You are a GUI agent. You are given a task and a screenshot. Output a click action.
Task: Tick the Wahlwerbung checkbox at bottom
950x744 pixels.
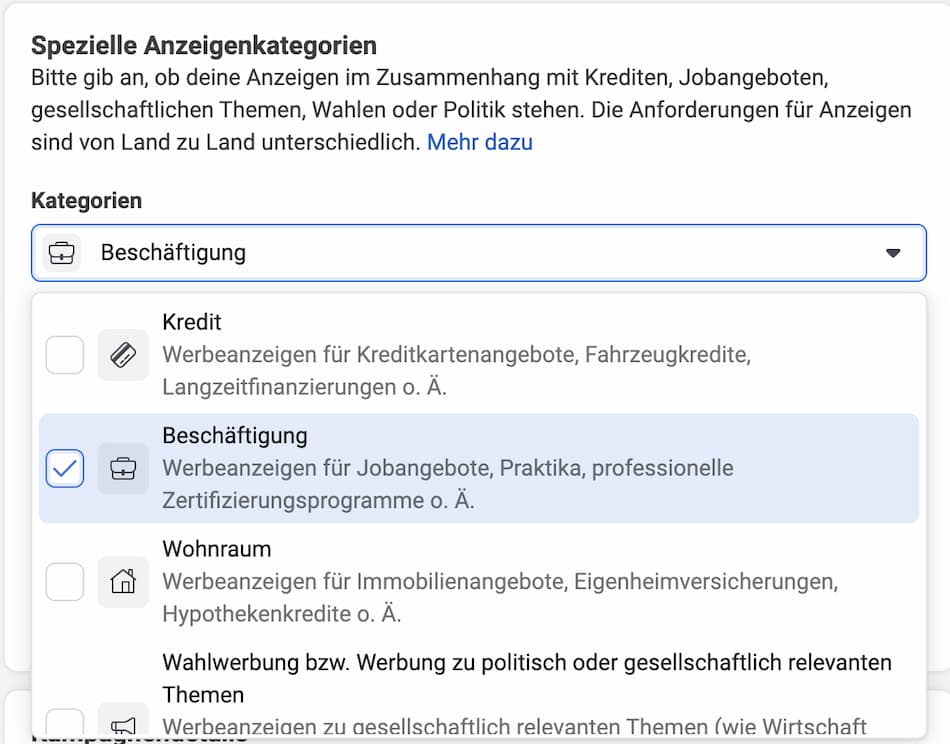click(x=65, y=723)
